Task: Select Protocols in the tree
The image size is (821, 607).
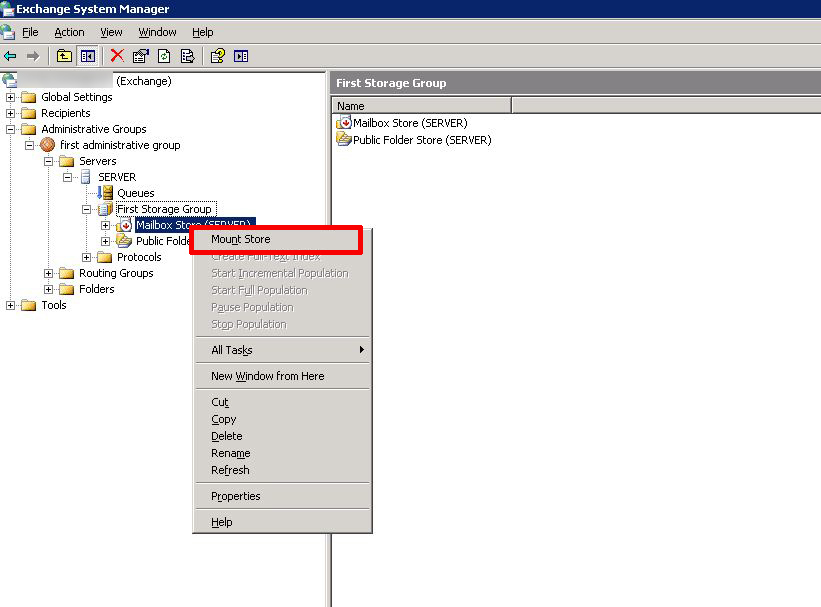Action: [139, 257]
